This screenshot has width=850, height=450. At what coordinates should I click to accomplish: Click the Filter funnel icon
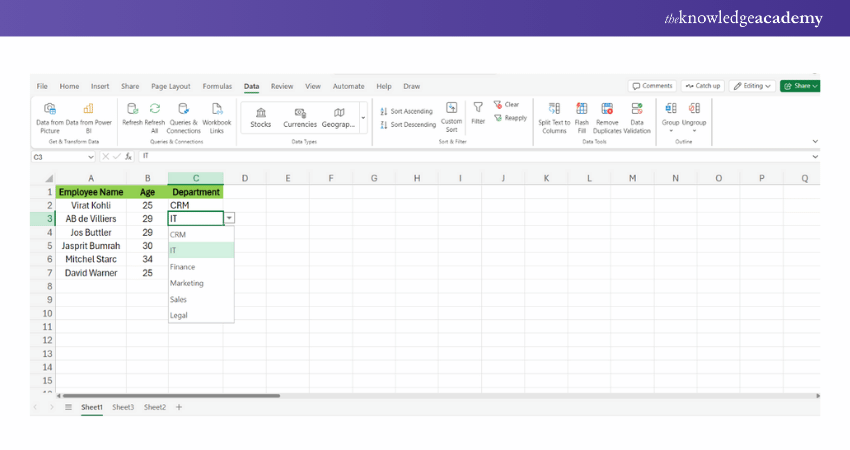(x=478, y=108)
